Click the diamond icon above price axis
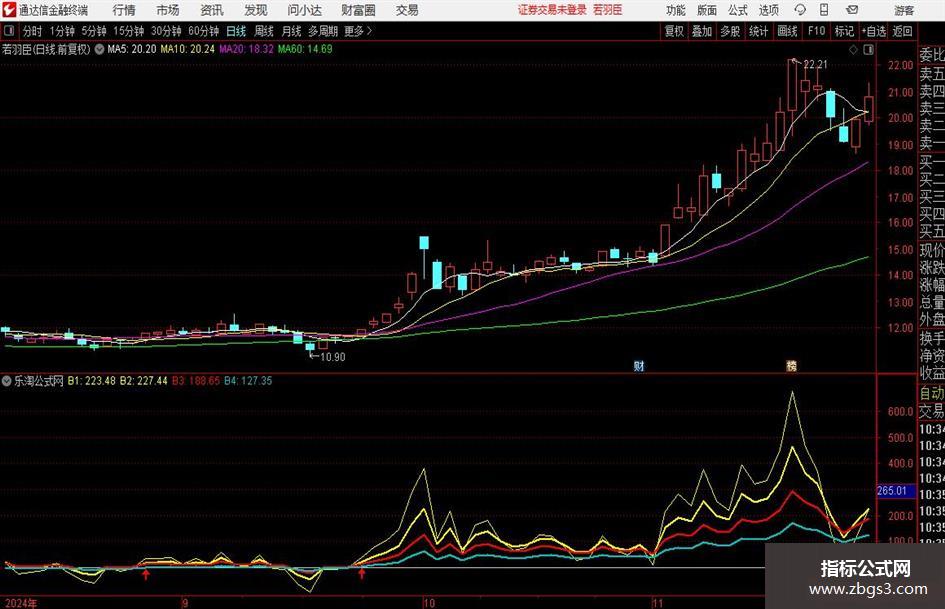This screenshot has height=609, width=945. (x=853, y=50)
